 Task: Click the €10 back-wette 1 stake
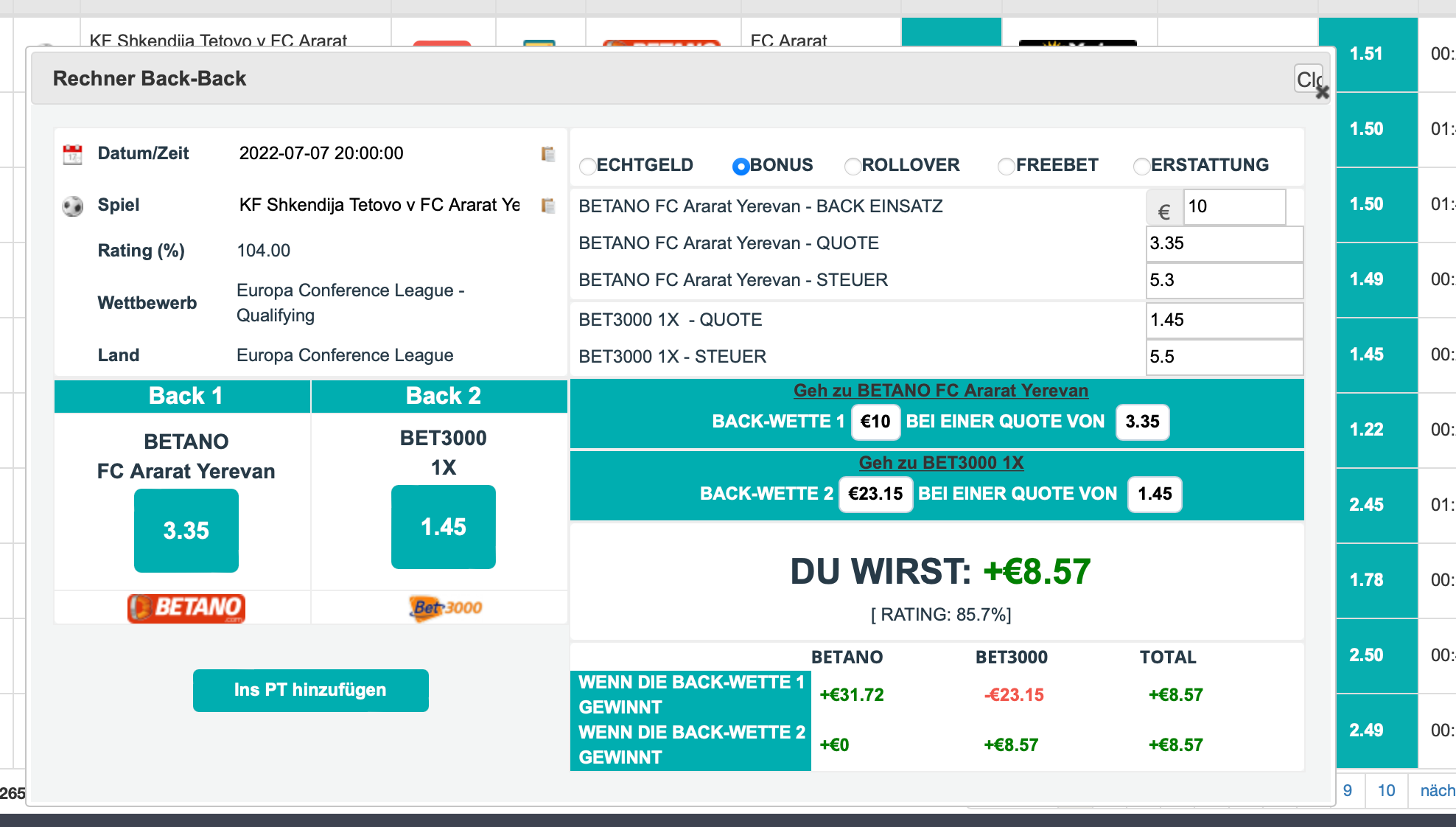point(875,422)
